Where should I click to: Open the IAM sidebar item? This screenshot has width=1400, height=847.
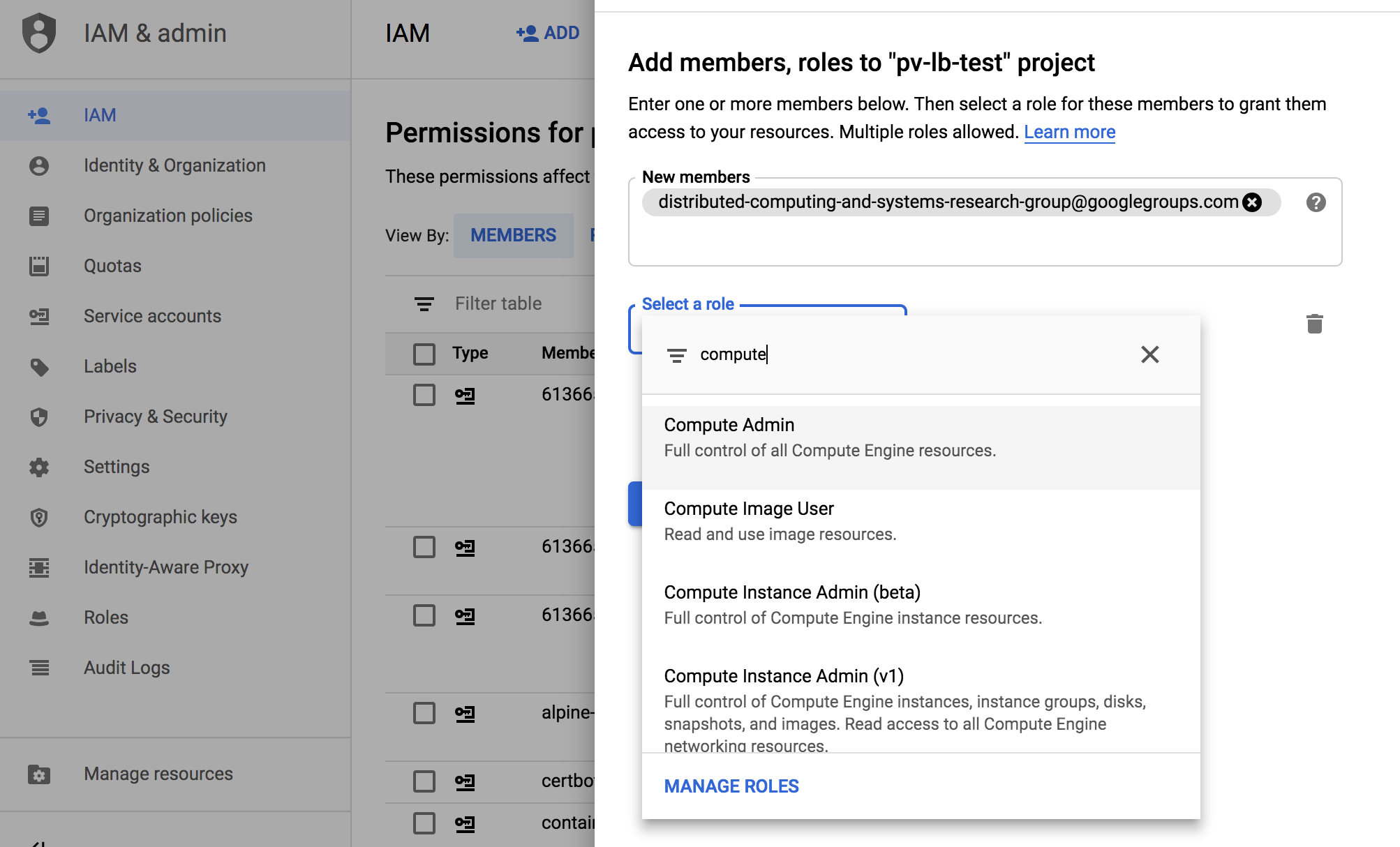click(x=175, y=115)
